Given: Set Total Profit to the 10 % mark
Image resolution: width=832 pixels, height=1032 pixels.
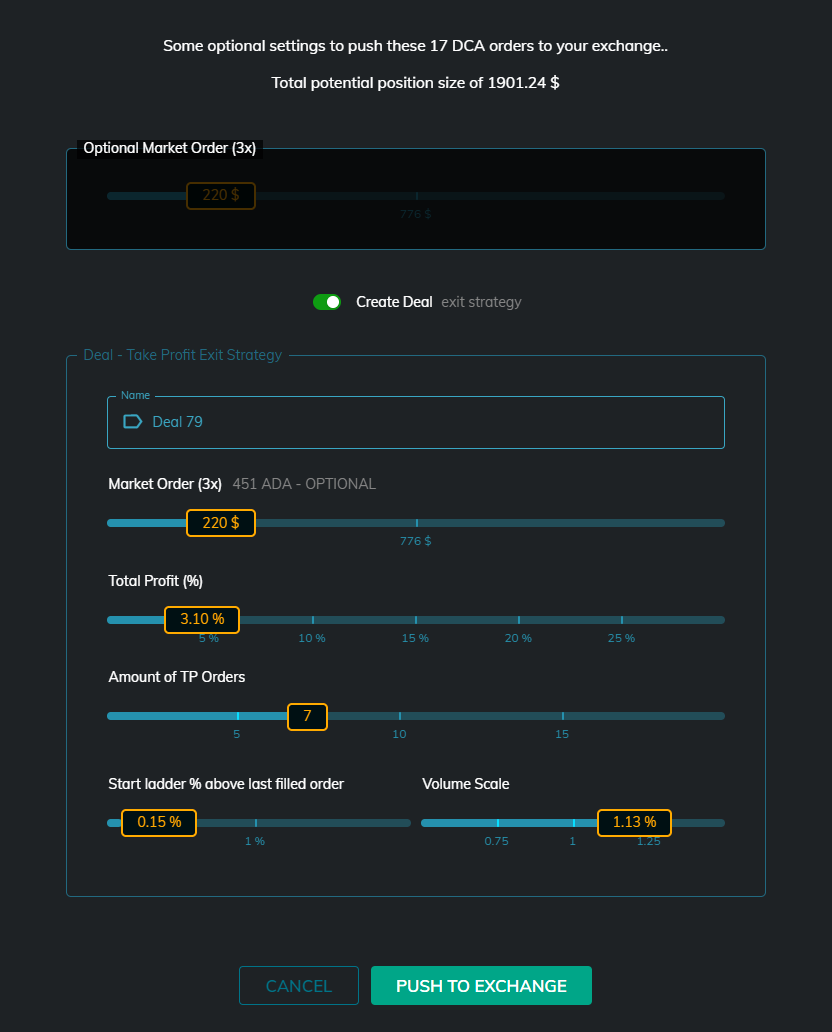Looking at the screenshot, I should pos(312,620).
